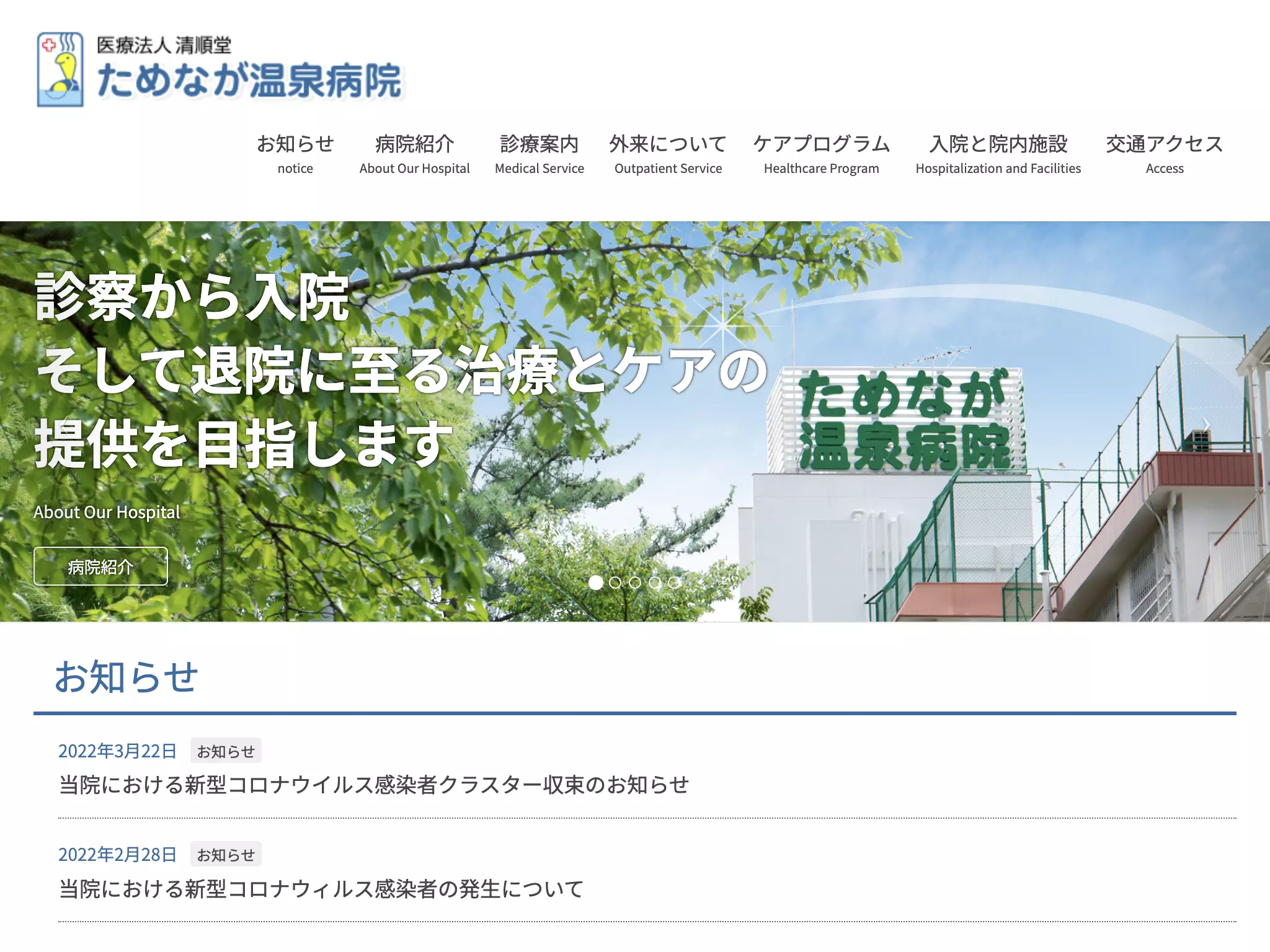Select the first carousel slide dot
This screenshot has width=1270, height=952.
point(595,583)
